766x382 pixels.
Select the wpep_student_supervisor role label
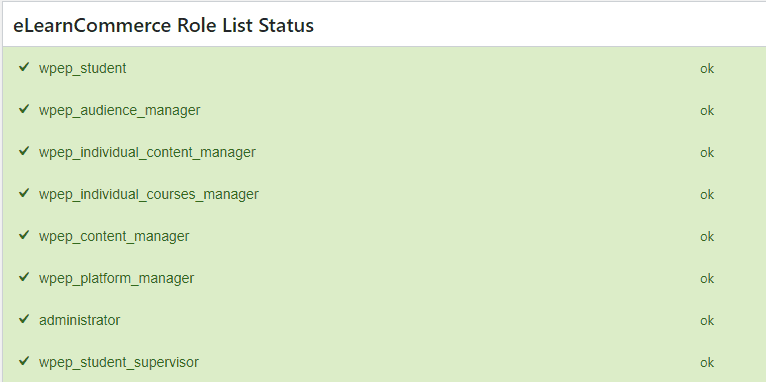pyautogui.click(x=119, y=362)
